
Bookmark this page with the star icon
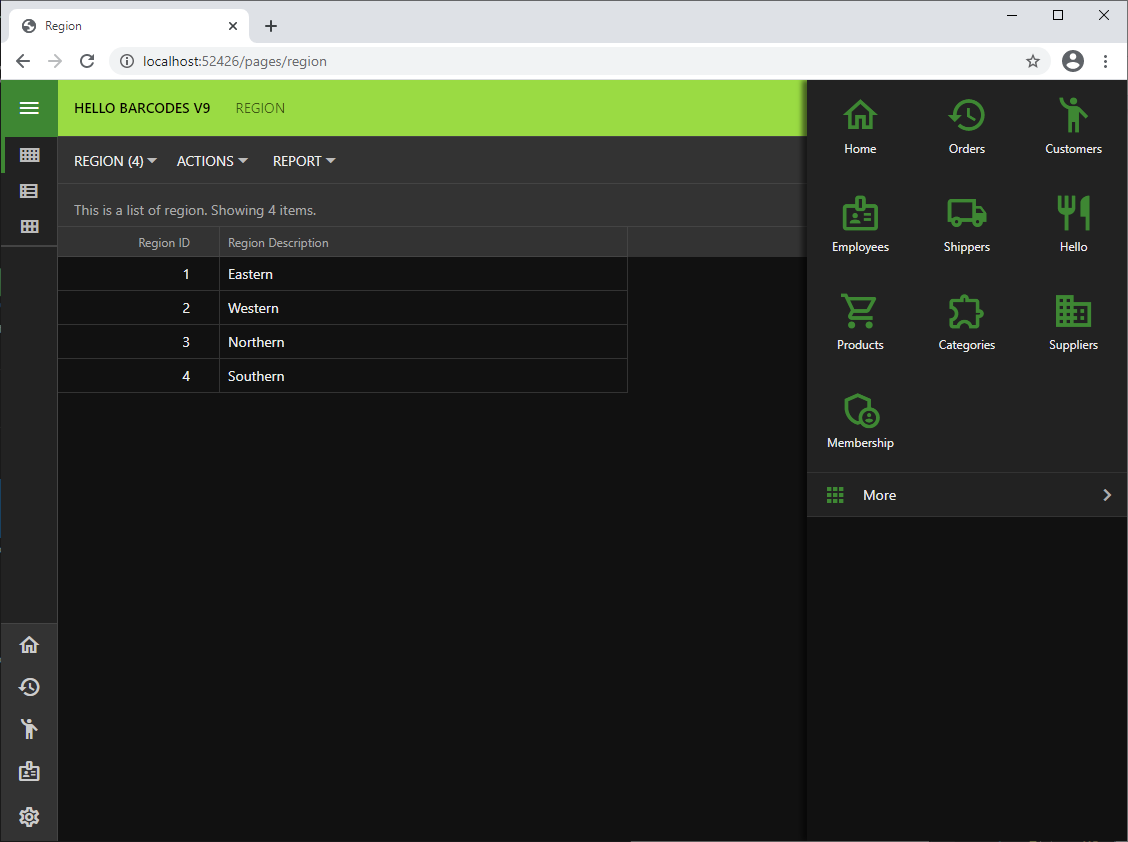tap(1033, 61)
